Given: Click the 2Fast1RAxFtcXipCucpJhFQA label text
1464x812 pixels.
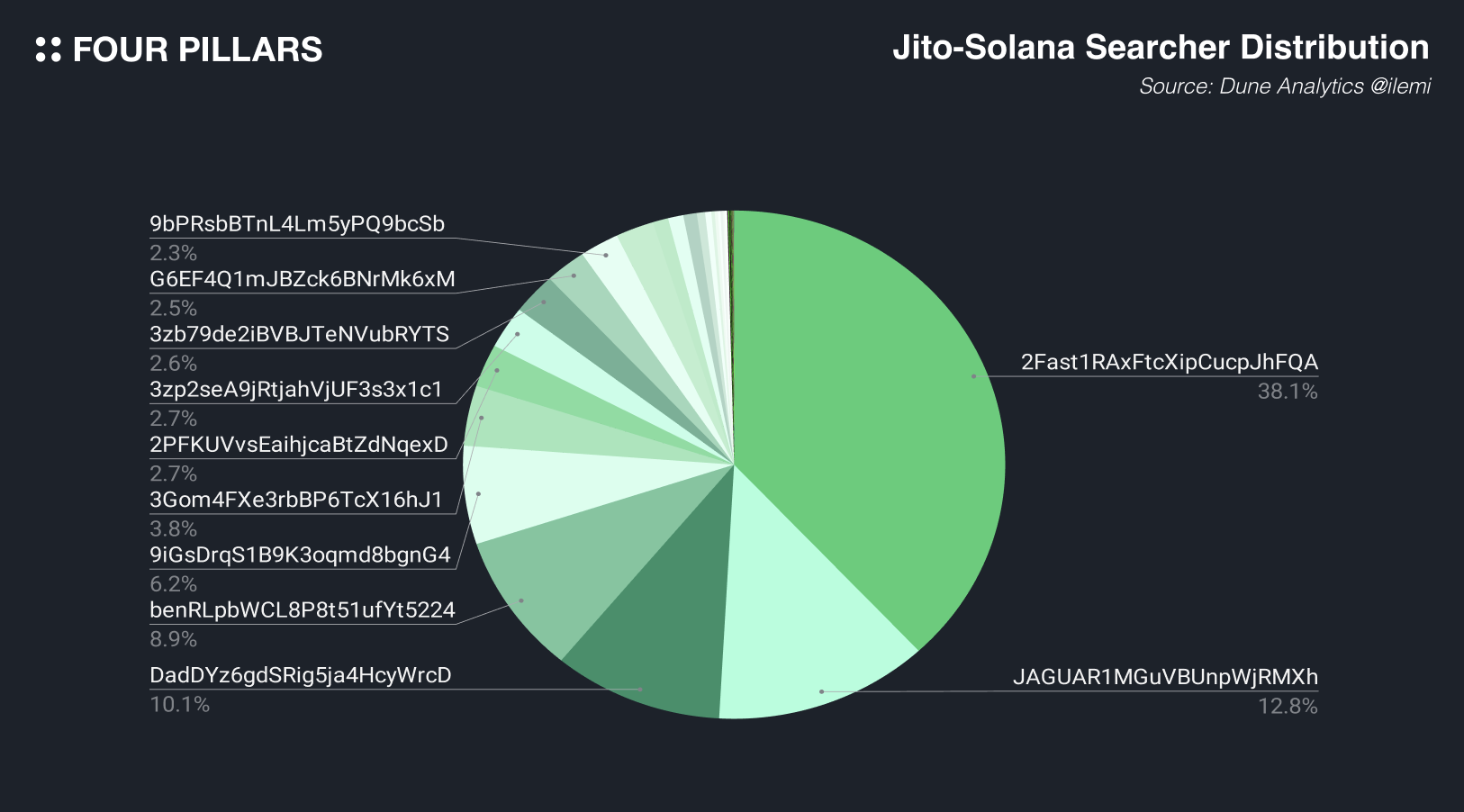Looking at the screenshot, I should click(1169, 362).
